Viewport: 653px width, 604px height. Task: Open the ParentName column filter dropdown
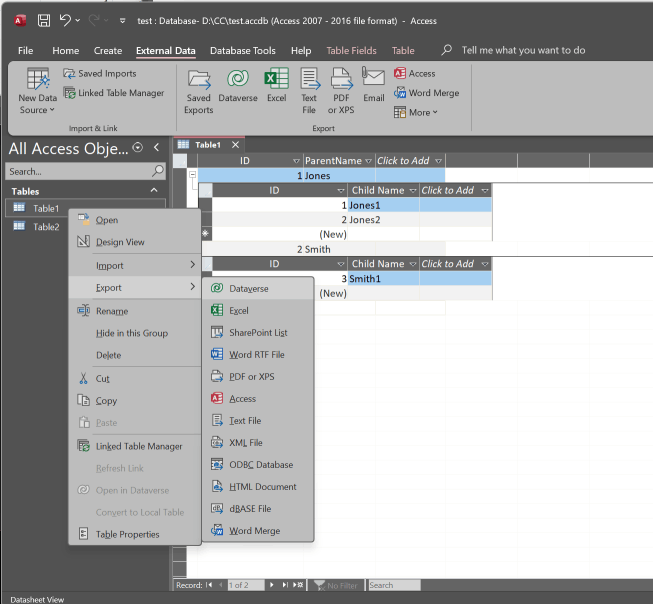coord(368,161)
